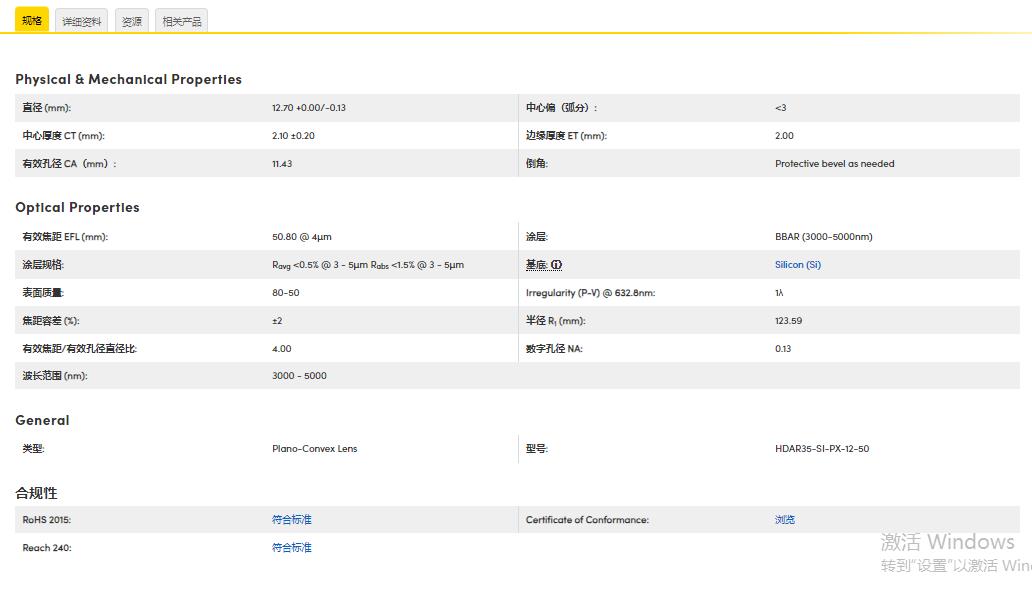
Task: Click the RoHS 2015 符合标准 link
Action: (x=292, y=520)
